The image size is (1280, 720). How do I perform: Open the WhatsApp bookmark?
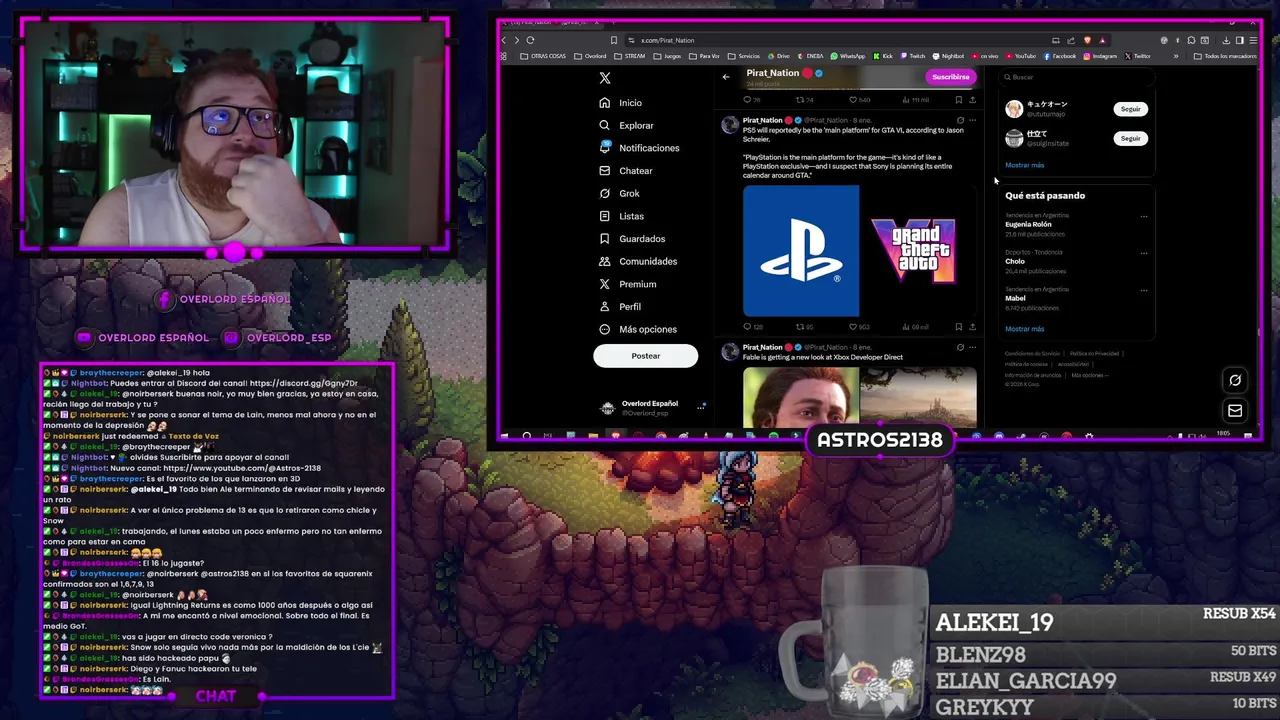pos(847,56)
